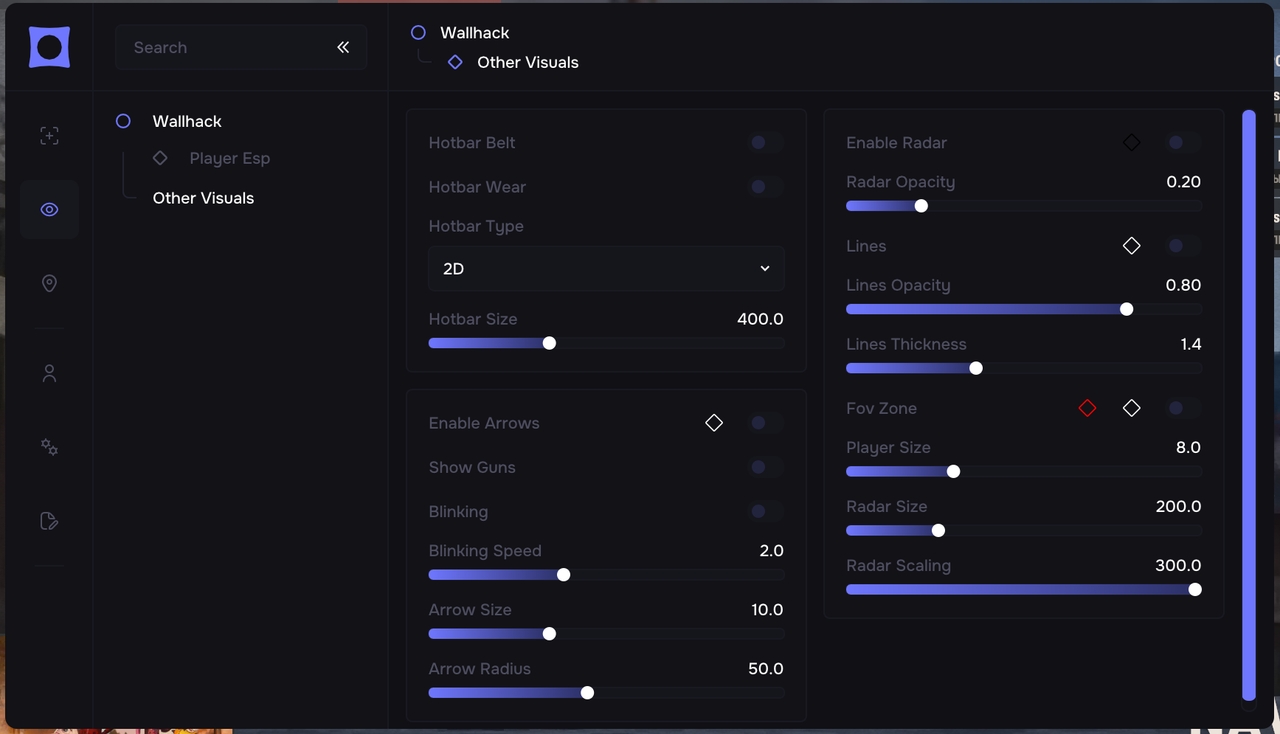Open the player profile sidebar icon
This screenshot has height=734, width=1280.
point(49,373)
